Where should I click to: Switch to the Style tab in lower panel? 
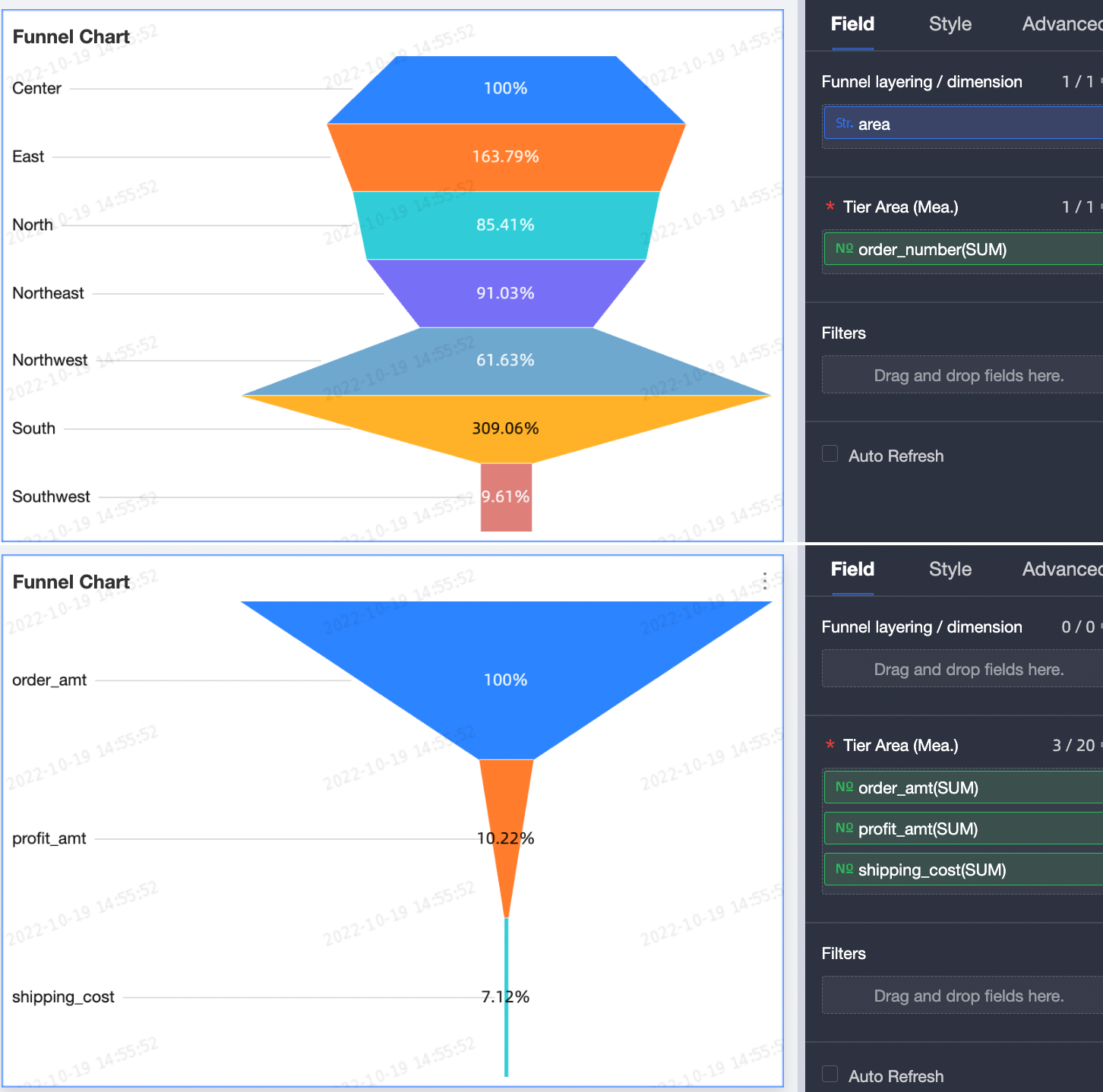950,569
